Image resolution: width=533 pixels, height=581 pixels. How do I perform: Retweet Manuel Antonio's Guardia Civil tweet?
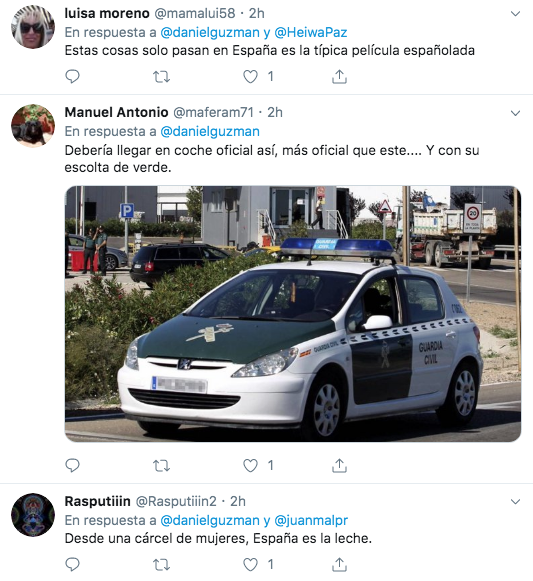pos(161,465)
